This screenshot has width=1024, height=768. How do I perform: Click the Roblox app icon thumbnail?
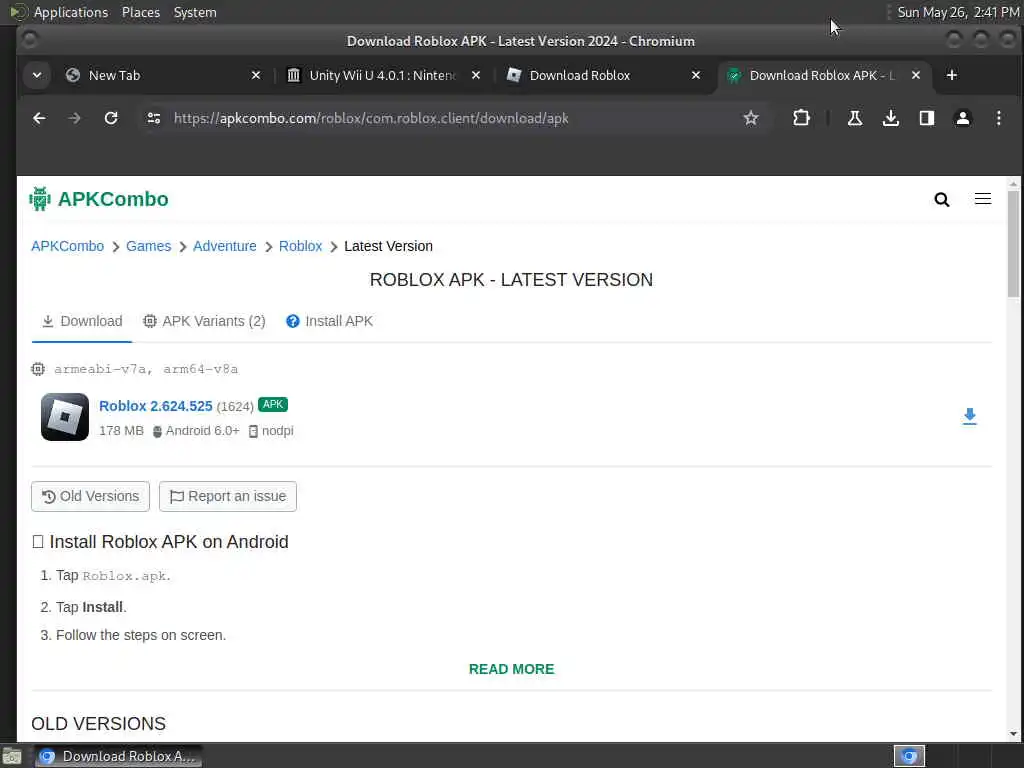coord(65,417)
